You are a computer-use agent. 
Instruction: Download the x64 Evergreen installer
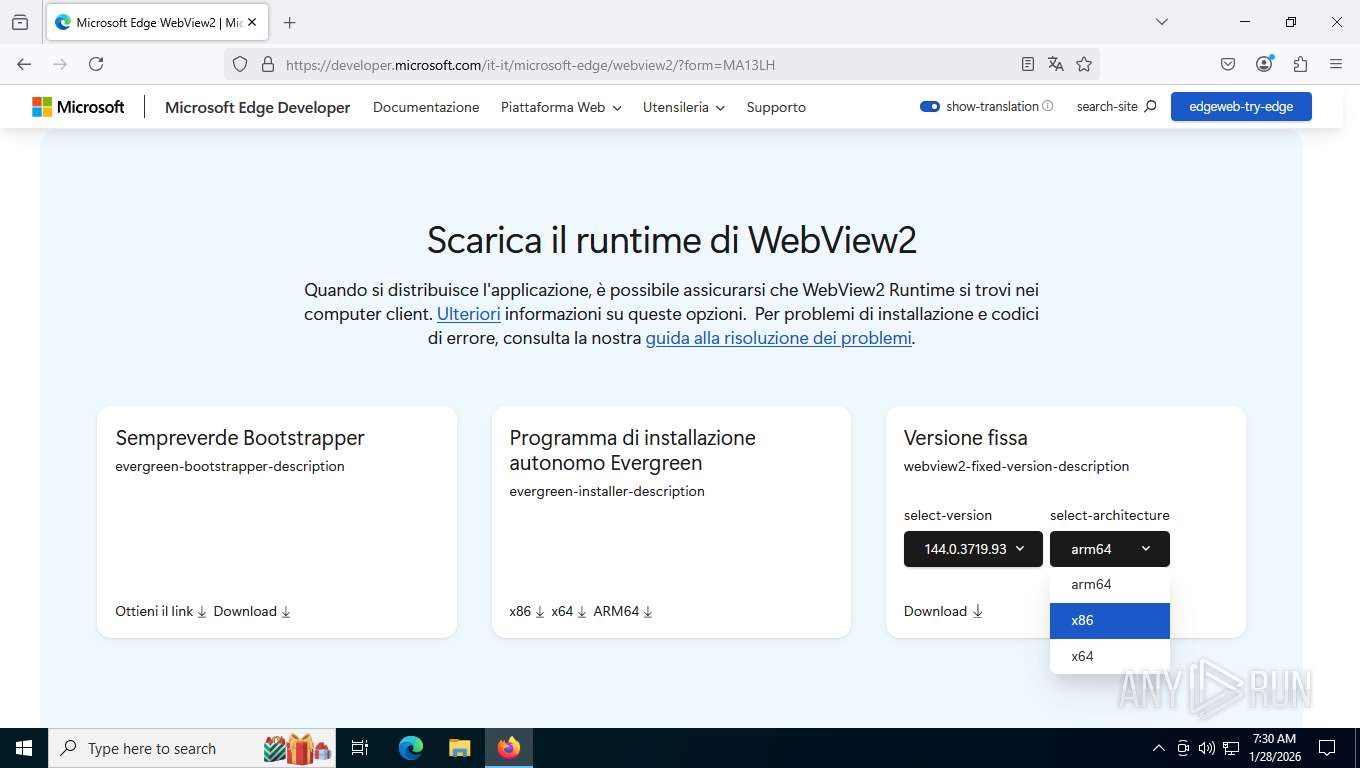click(x=569, y=611)
